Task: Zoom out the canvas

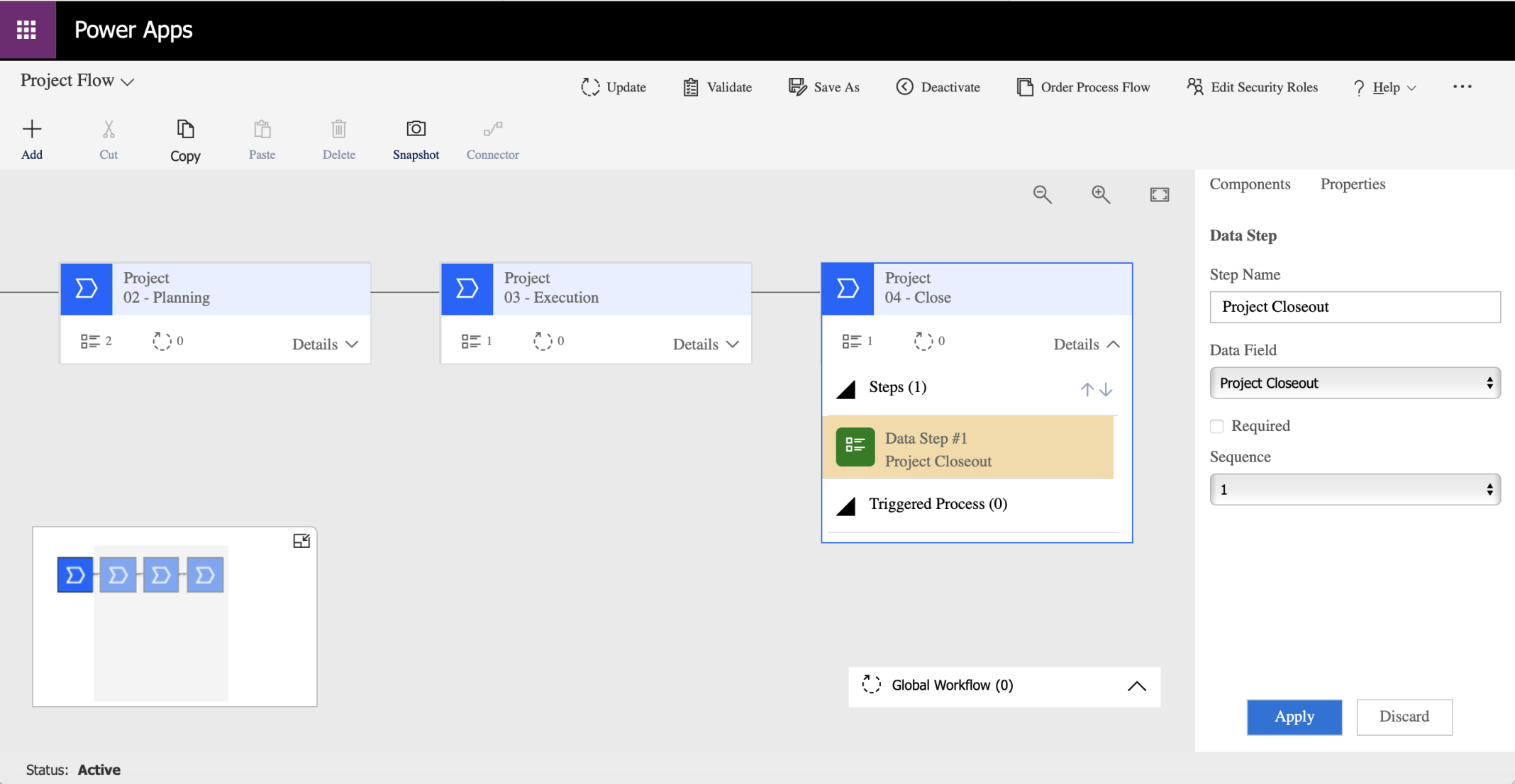Action: point(1042,194)
